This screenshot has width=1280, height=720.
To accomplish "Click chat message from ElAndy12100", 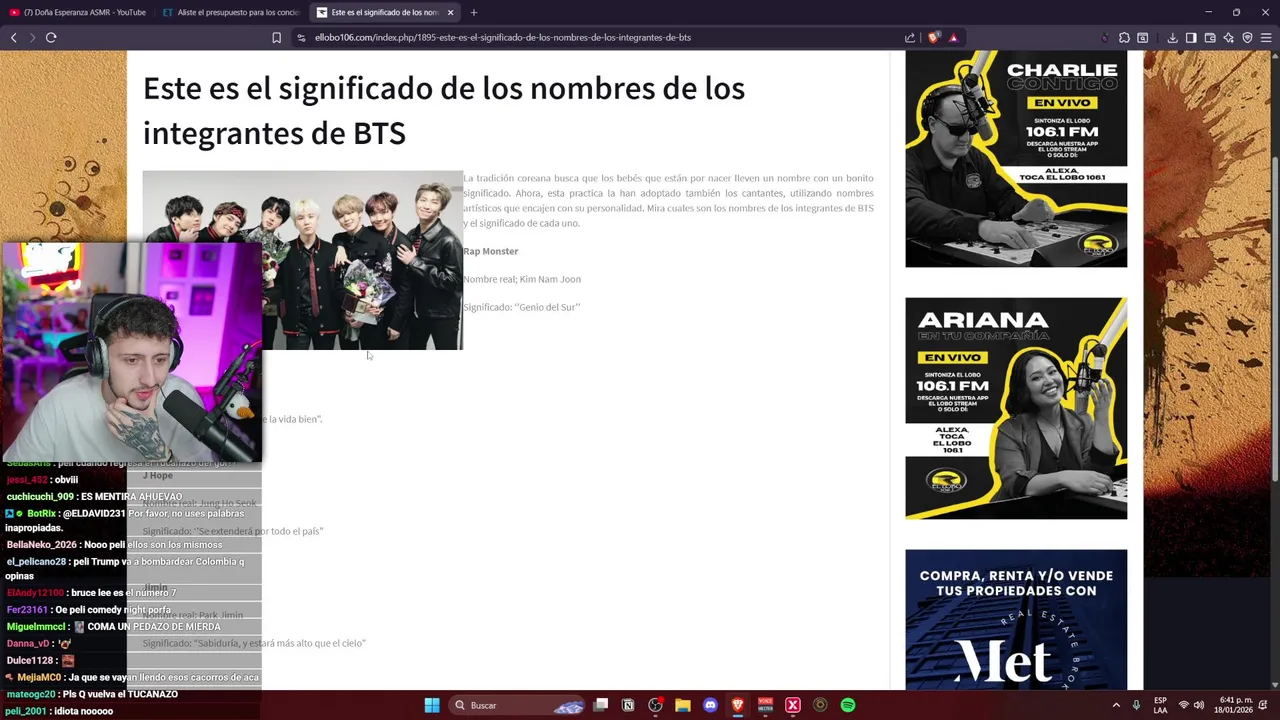I will tap(91, 593).
